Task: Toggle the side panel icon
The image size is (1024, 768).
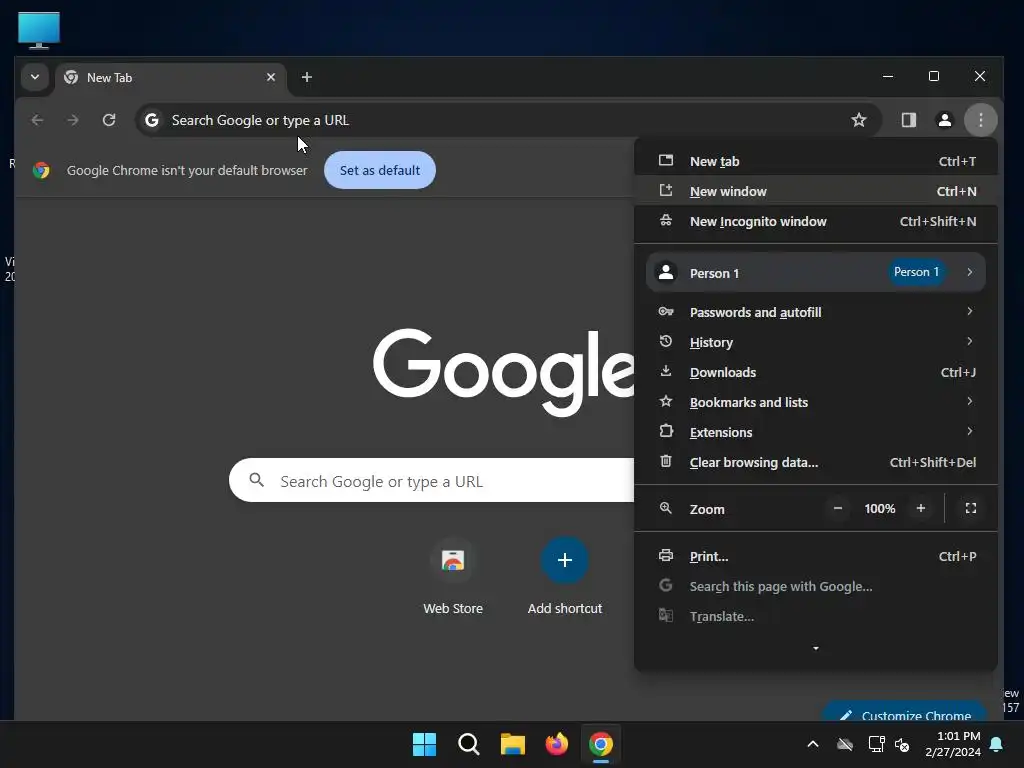Action: coord(908,120)
